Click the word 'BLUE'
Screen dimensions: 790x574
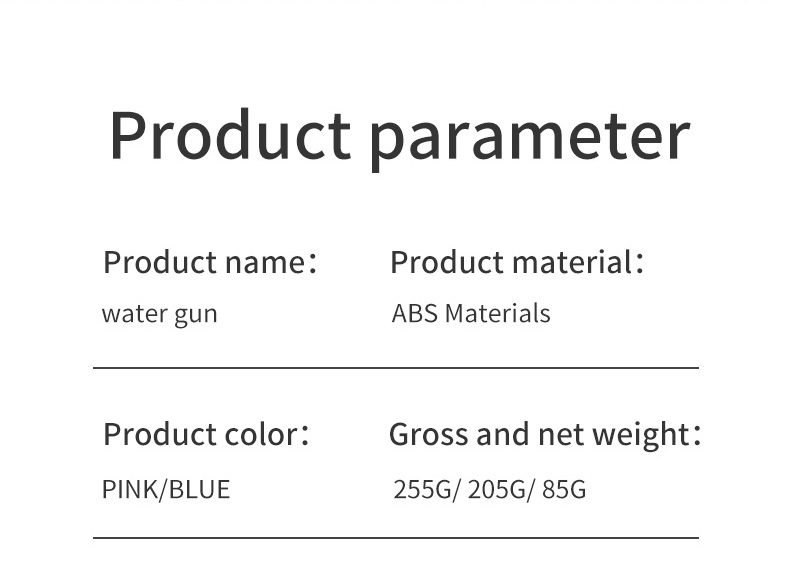pyautogui.click(x=199, y=489)
